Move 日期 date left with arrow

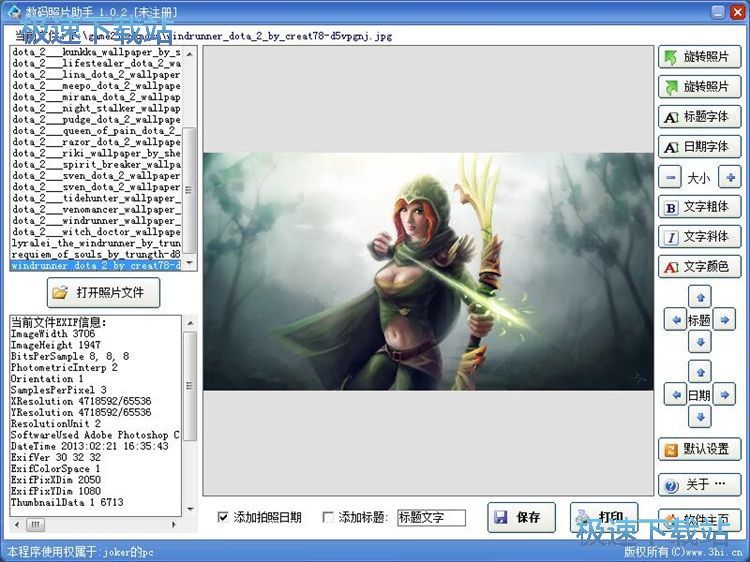(676, 395)
